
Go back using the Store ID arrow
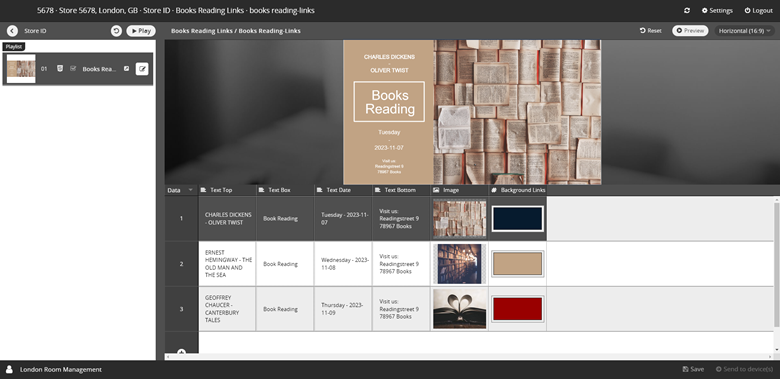point(12,31)
